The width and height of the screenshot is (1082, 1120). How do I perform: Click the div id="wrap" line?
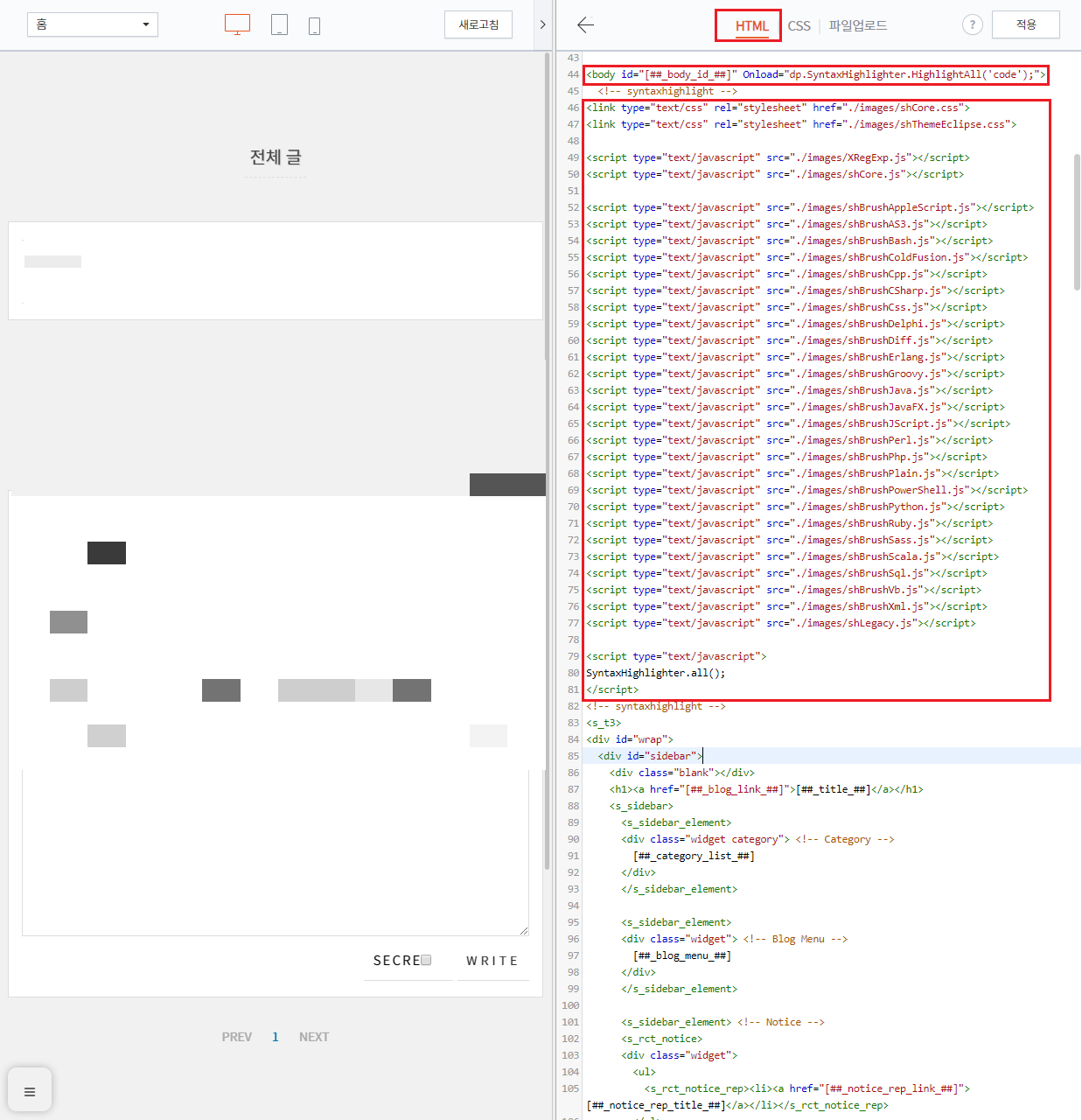pyautogui.click(x=630, y=739)
